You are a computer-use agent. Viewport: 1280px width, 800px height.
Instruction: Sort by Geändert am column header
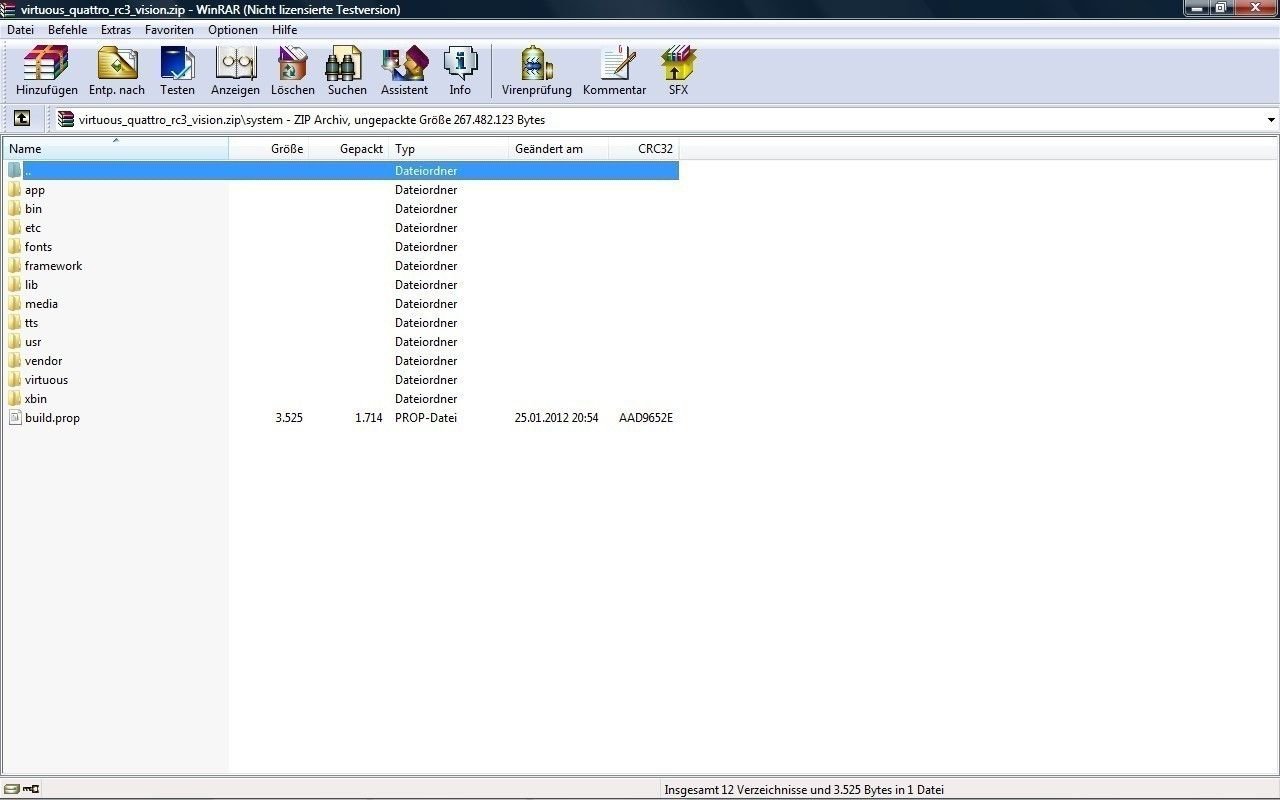pos(559,149)
